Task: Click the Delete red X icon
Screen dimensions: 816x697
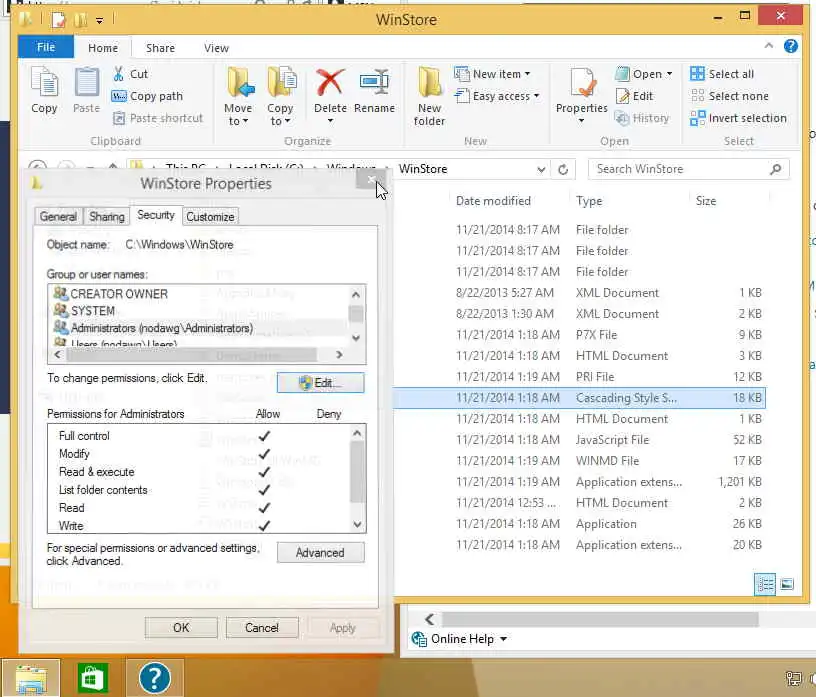Action: (330, 83)
